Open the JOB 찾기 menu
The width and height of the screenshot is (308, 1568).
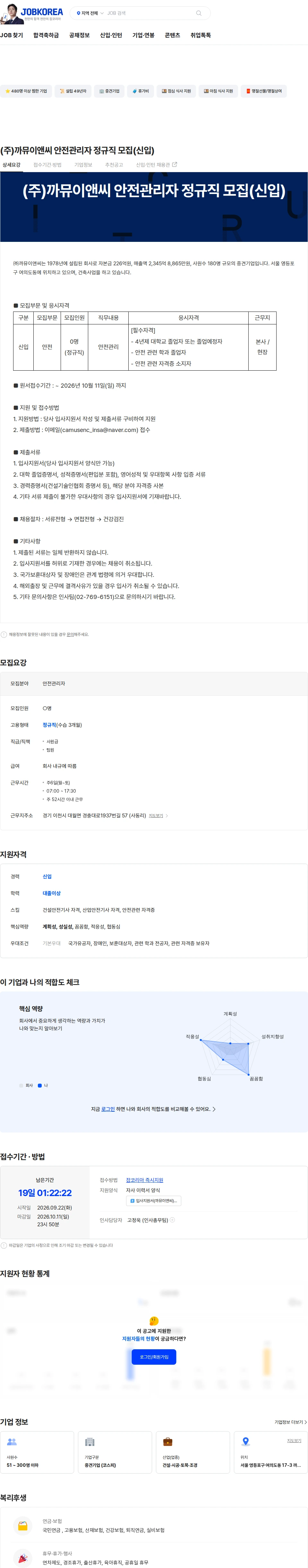12,35
